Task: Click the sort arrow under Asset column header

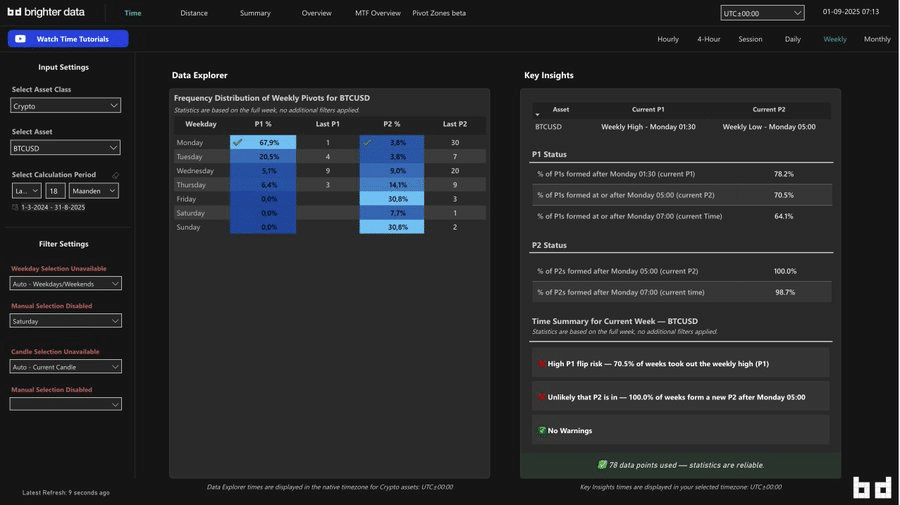Action: (537, 115)
